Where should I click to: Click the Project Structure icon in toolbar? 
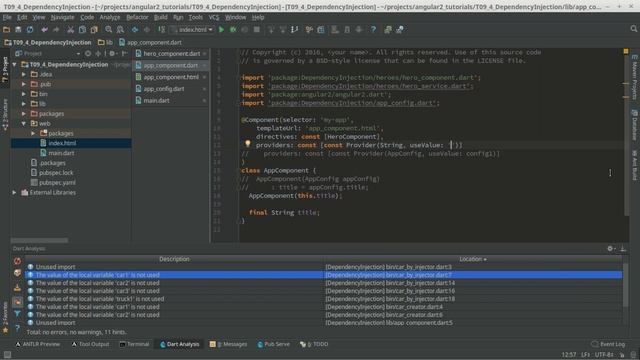coord(321,29)
